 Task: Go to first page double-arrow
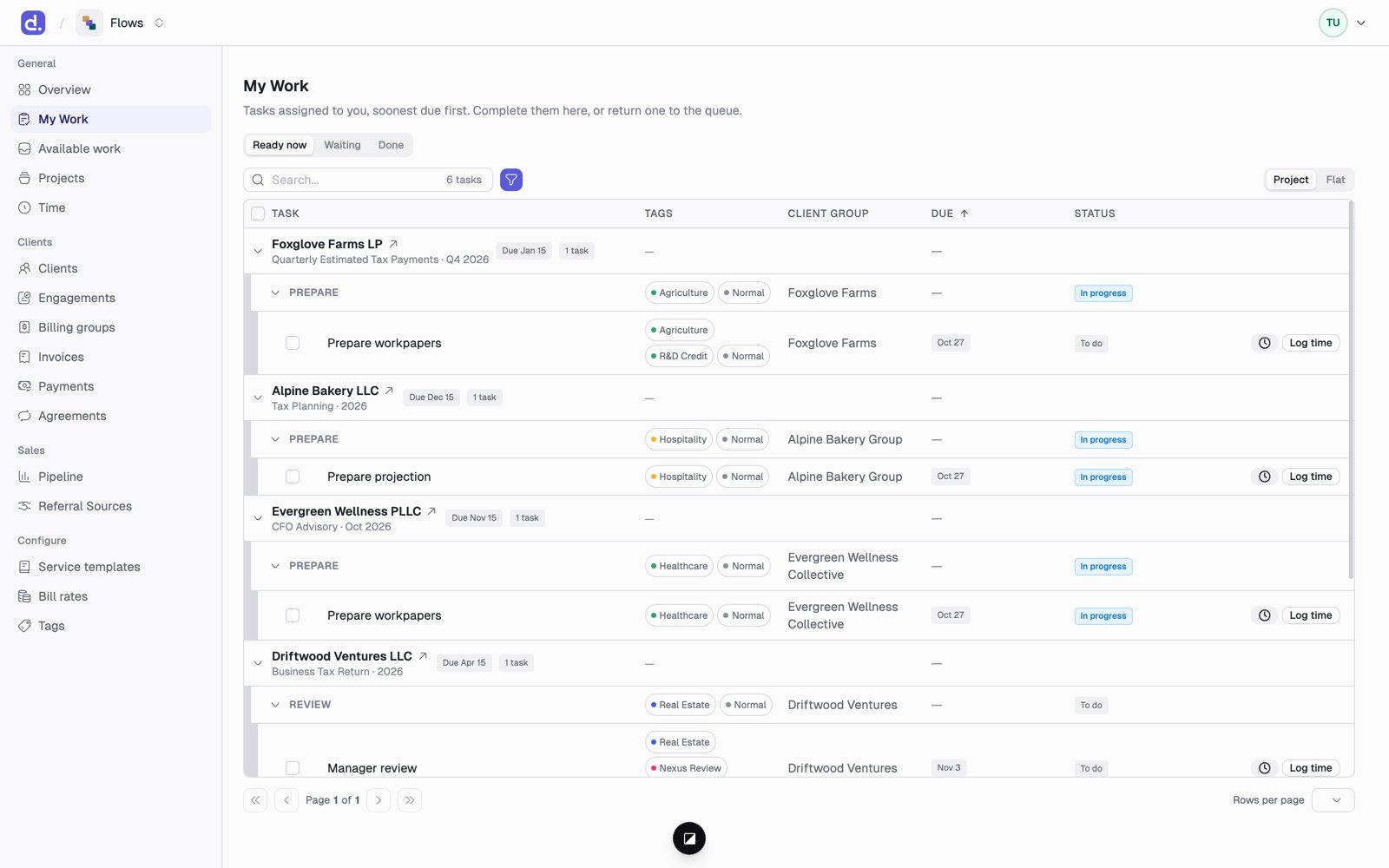pyautogui.click(x=255, y=800)
